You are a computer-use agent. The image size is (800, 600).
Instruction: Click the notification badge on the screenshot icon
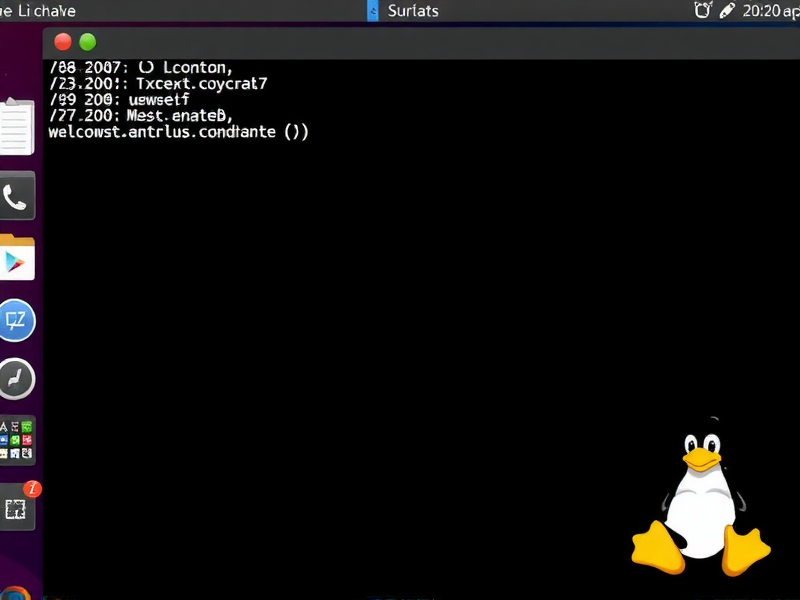31,487
